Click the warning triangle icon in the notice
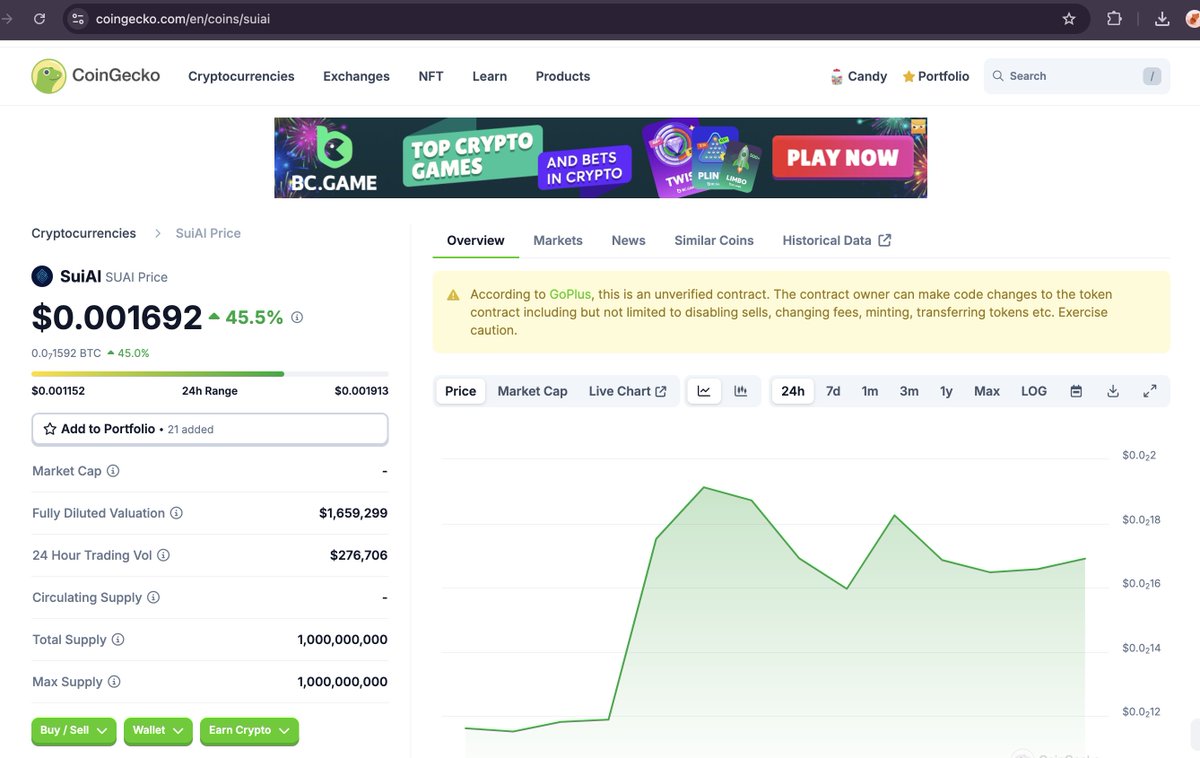 click(453, 295)
